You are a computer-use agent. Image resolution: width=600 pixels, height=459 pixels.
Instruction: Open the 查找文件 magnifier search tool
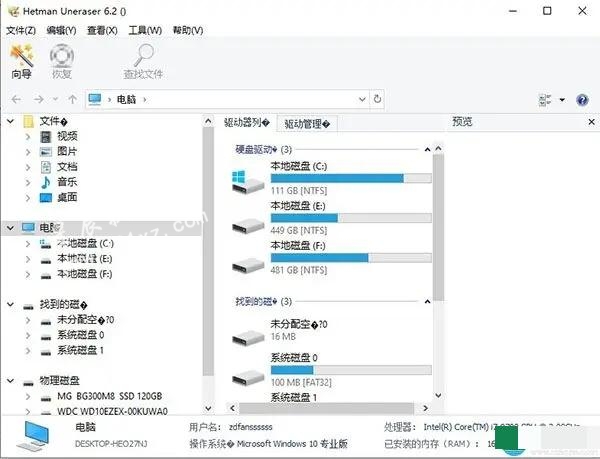point(143,55)
